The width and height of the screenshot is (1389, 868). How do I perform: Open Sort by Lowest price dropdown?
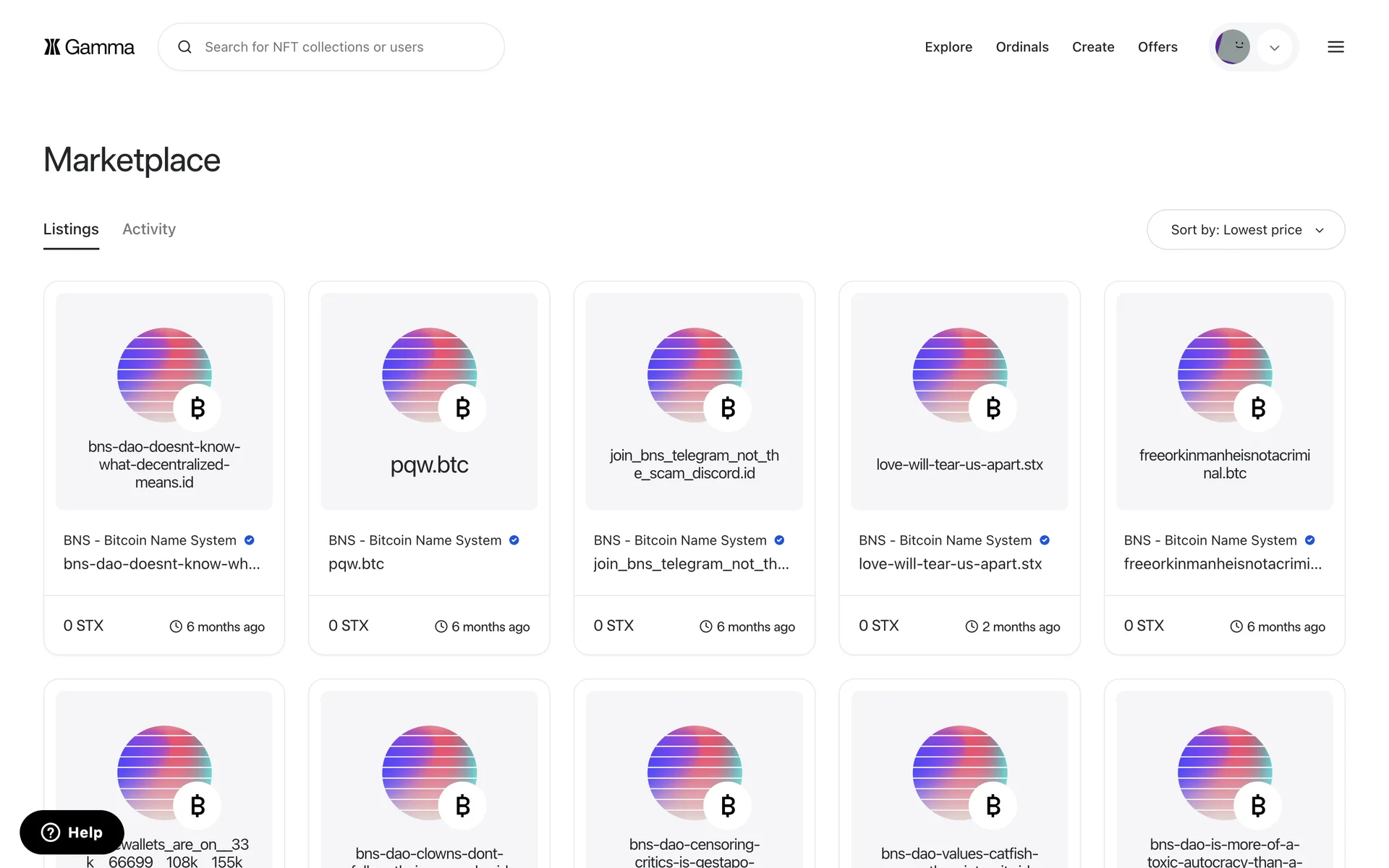[x=1246, y=230]
